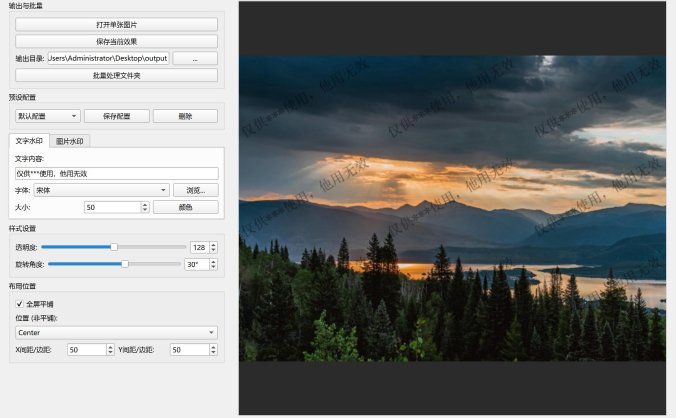Toggle the 全屏平铺 checkbox
This screenshot has height=418, width=676.
[19, 304]
